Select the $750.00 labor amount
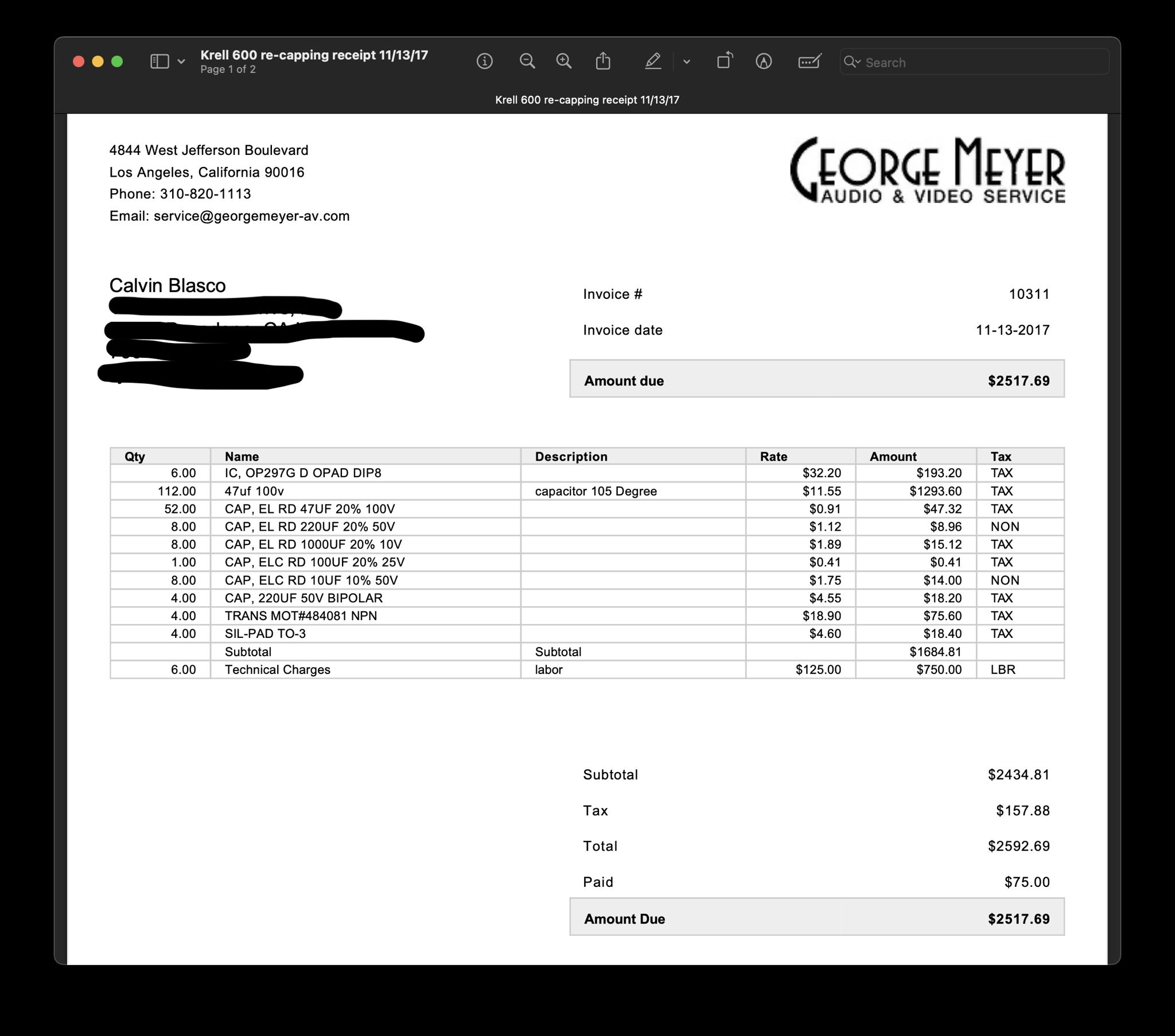The width and height of the screenshot is (1175, 1036). [939, 670]
